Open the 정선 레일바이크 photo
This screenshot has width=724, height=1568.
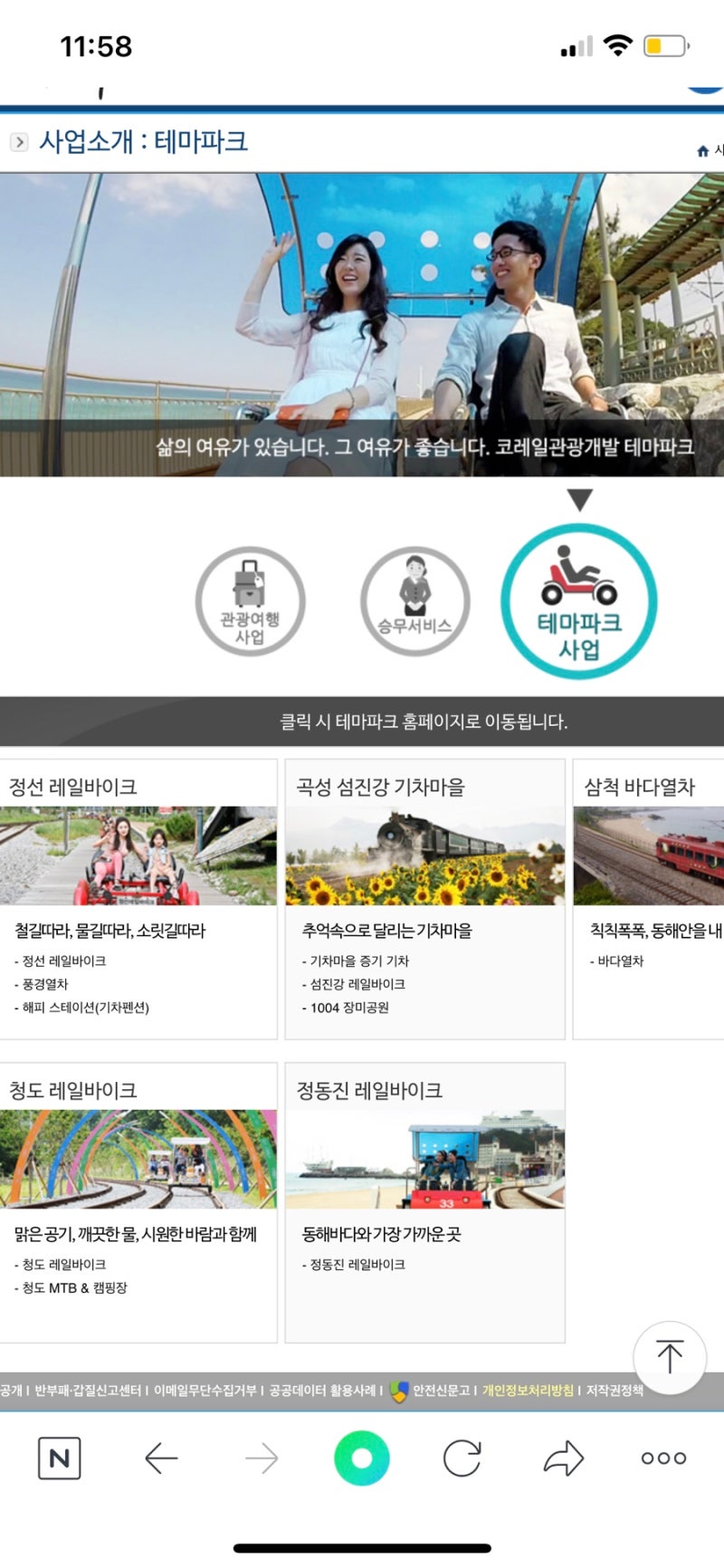138,856
